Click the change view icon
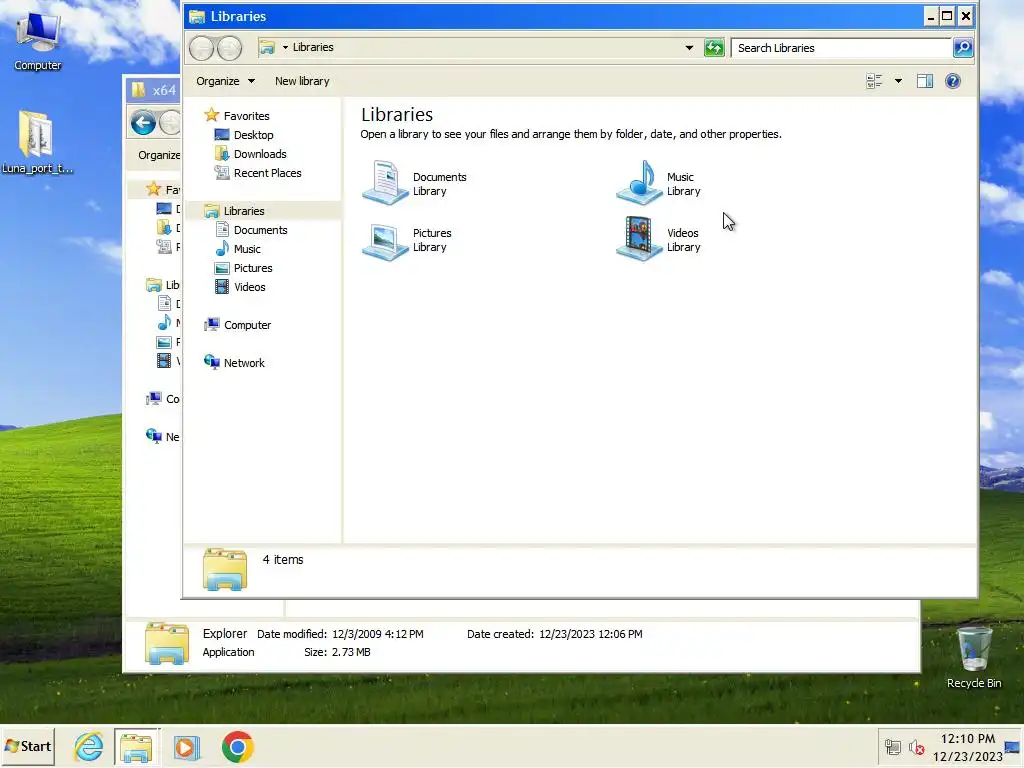 (874, 81)
